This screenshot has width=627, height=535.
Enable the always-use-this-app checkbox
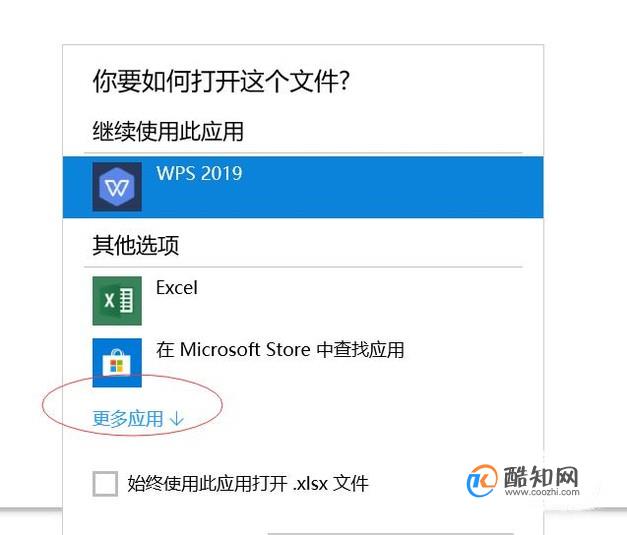click(x=105, y=483)
